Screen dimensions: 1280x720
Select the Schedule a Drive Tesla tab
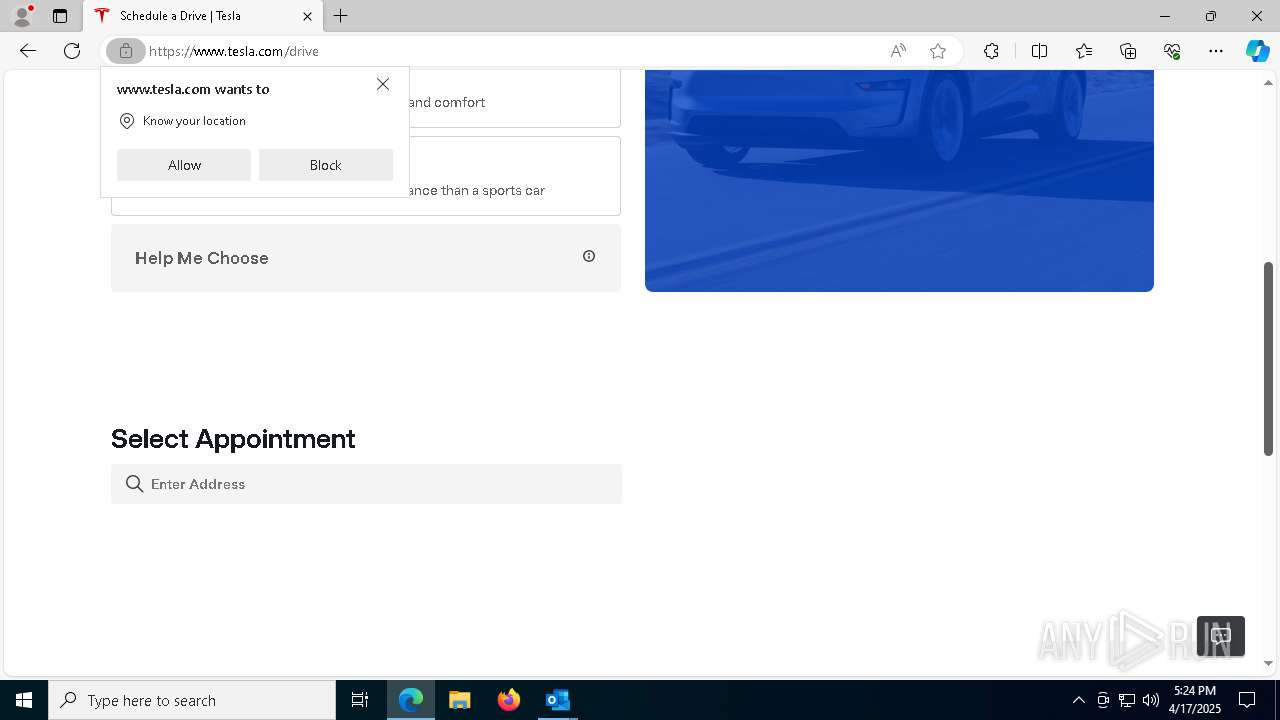pyautogui.click(x=205, y=16)
